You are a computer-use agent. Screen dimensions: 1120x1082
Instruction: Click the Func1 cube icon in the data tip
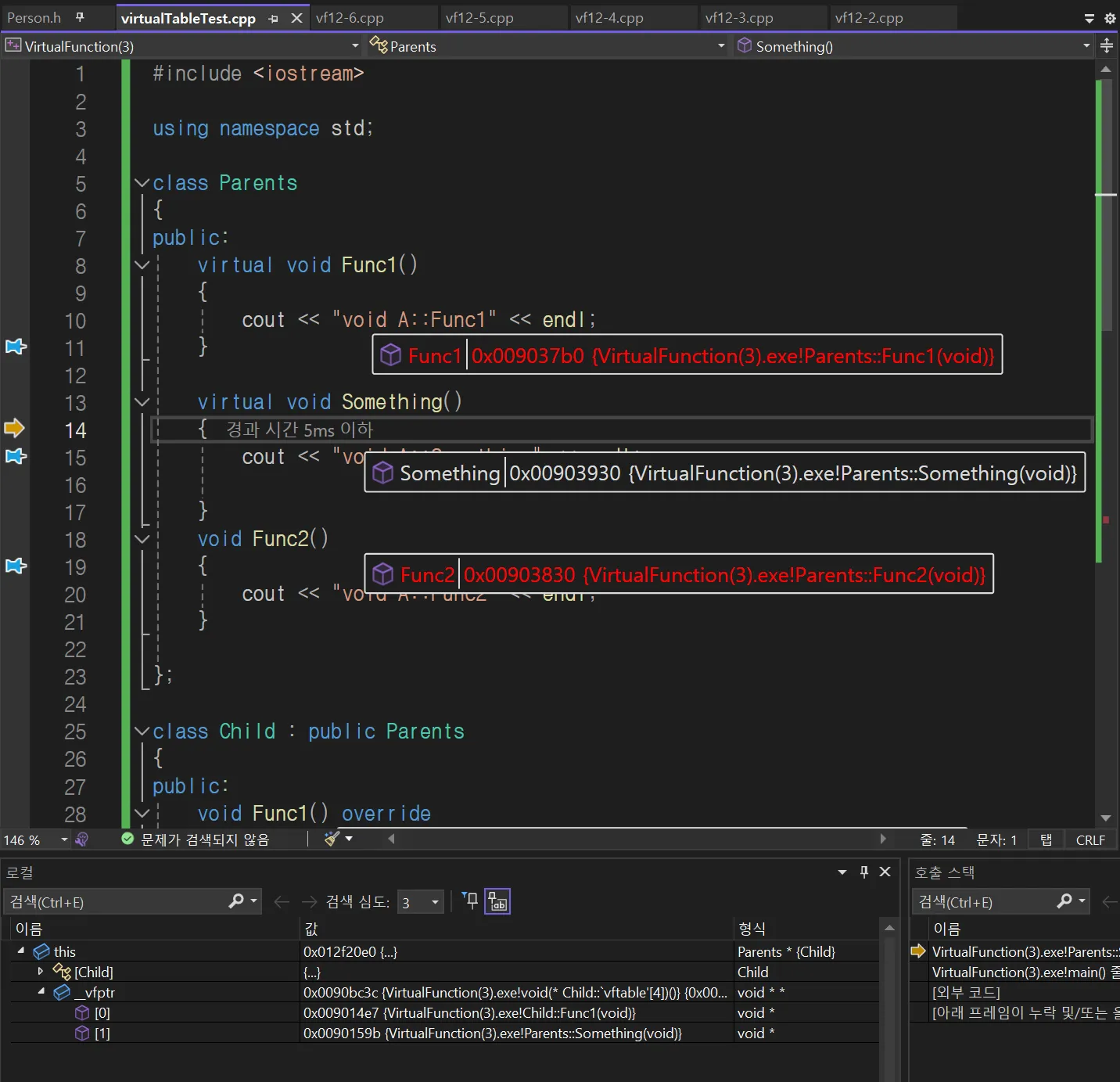(x=390, y=356)
